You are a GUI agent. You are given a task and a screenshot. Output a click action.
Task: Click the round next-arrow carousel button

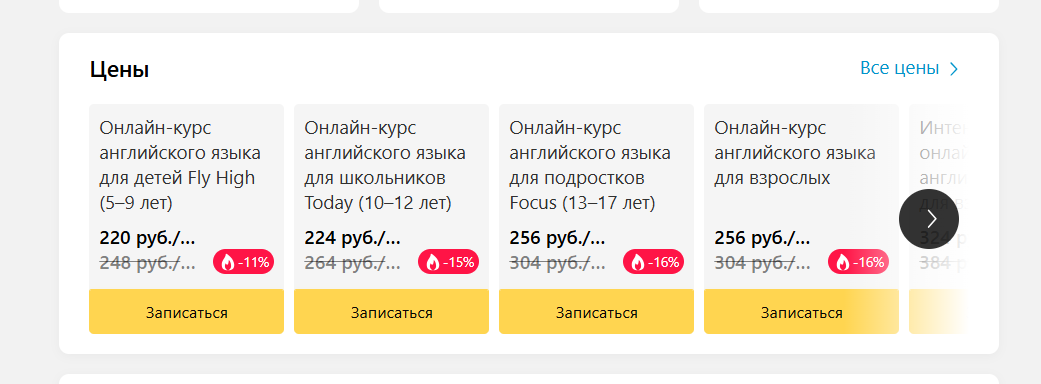929,219
